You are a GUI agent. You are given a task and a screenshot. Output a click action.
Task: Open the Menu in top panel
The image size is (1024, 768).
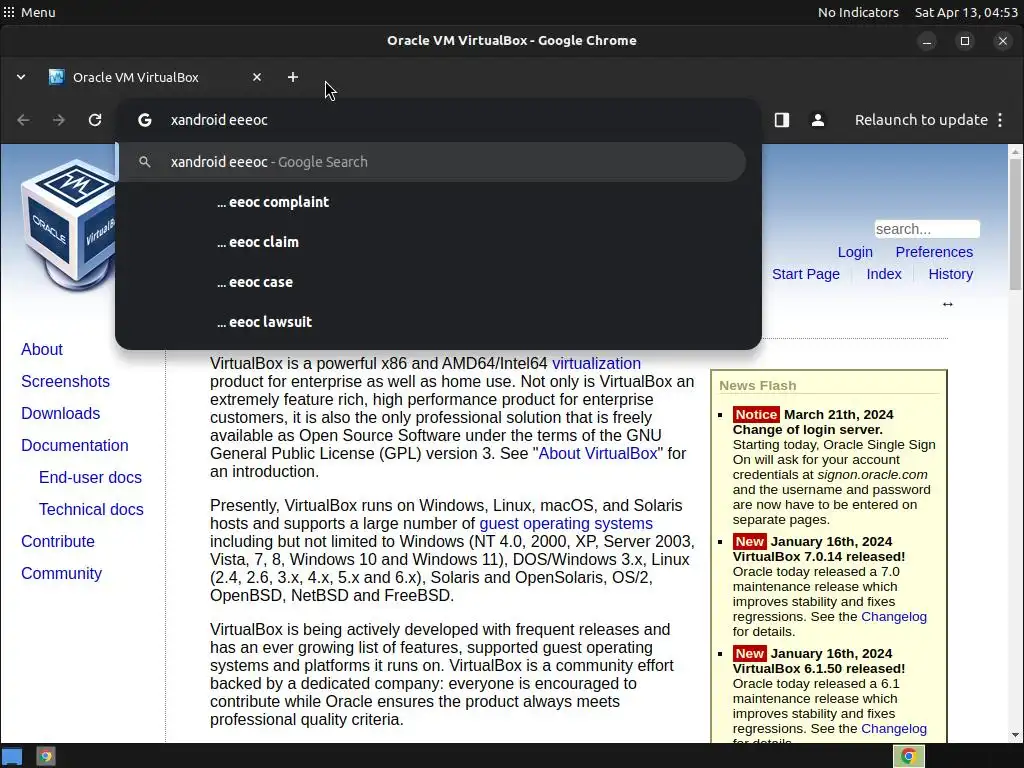29,12
